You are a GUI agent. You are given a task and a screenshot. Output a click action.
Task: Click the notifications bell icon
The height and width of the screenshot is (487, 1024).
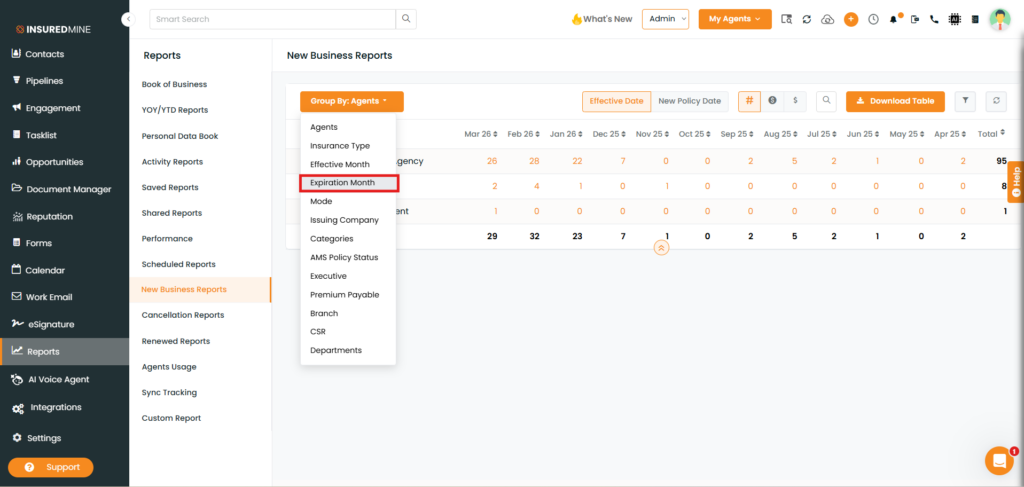click(894, 19)
